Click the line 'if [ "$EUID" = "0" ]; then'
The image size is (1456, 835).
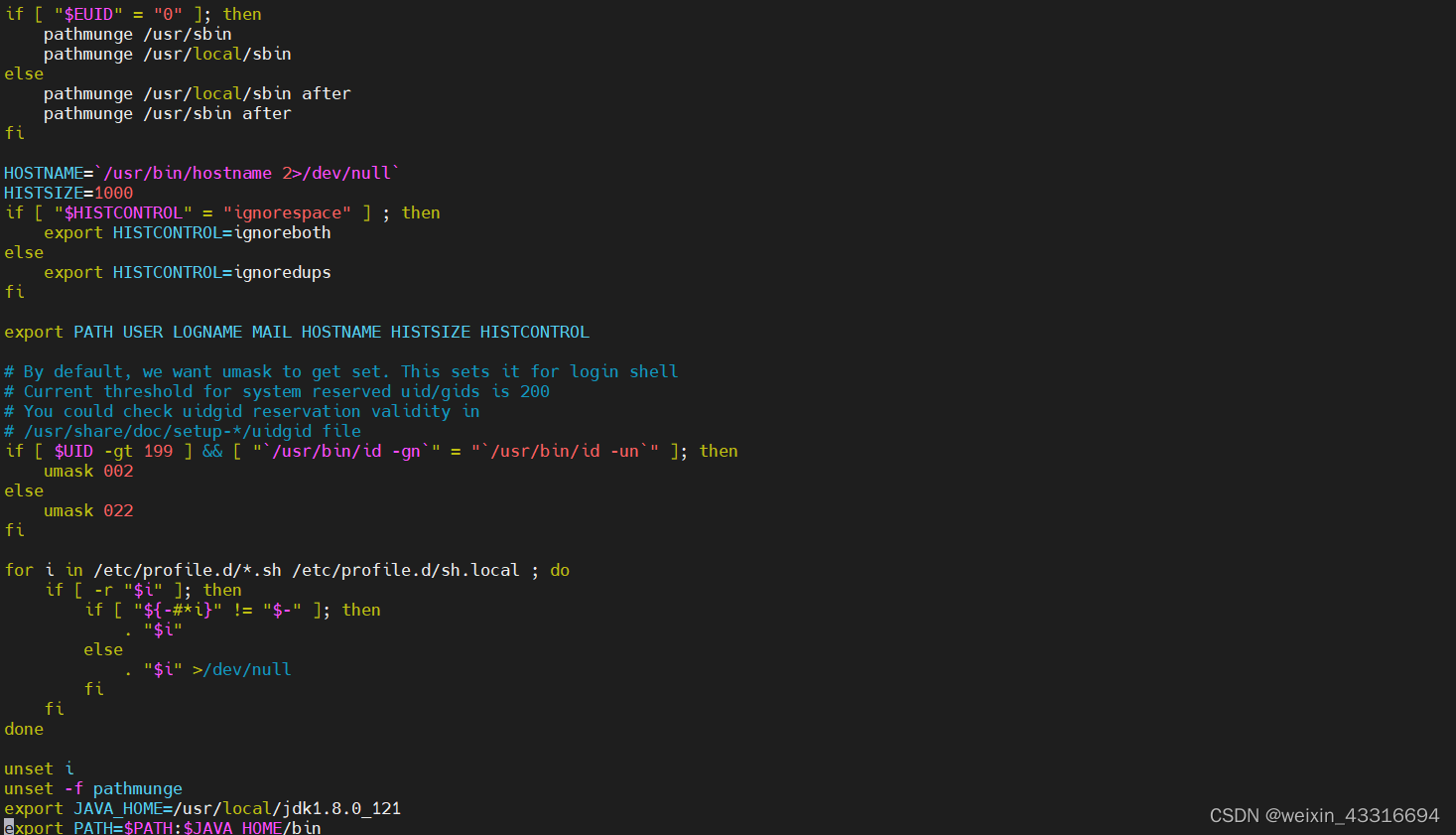[x=133, y=14]
